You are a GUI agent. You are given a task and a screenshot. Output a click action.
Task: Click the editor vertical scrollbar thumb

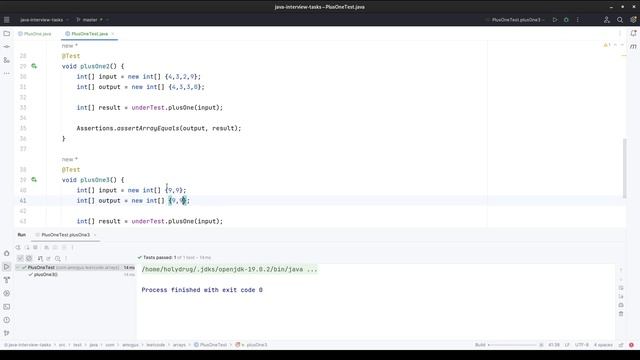(624, 168)
